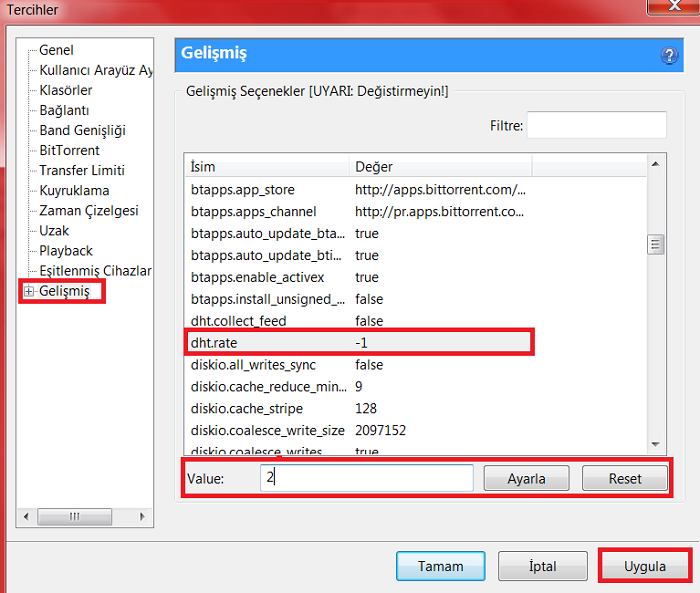Select Transfer Limiti category

click(x=82, y=171)
